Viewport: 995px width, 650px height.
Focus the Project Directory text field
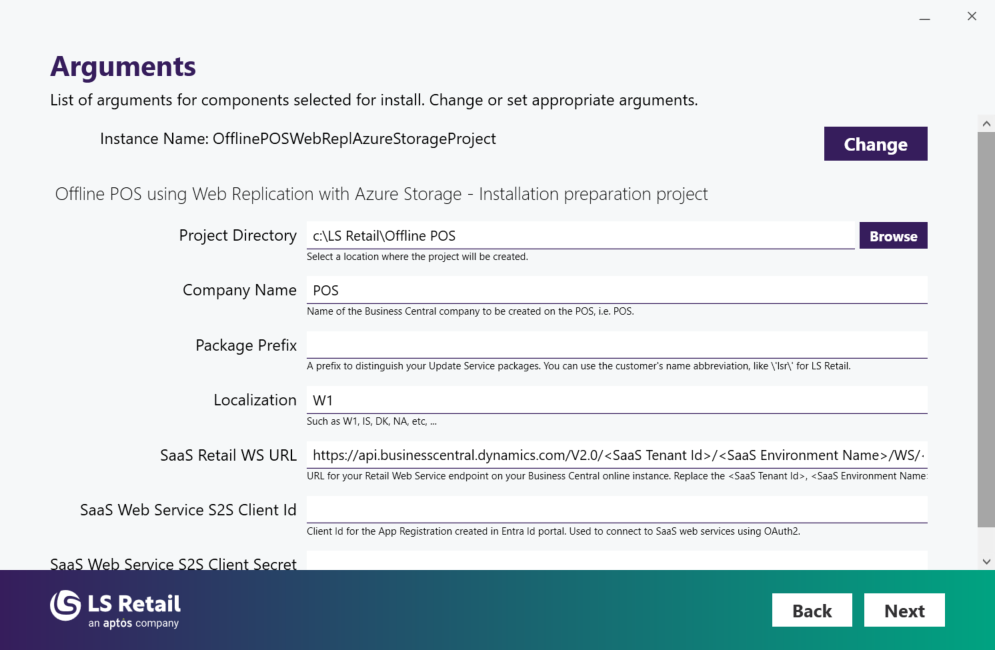point(580,236)
